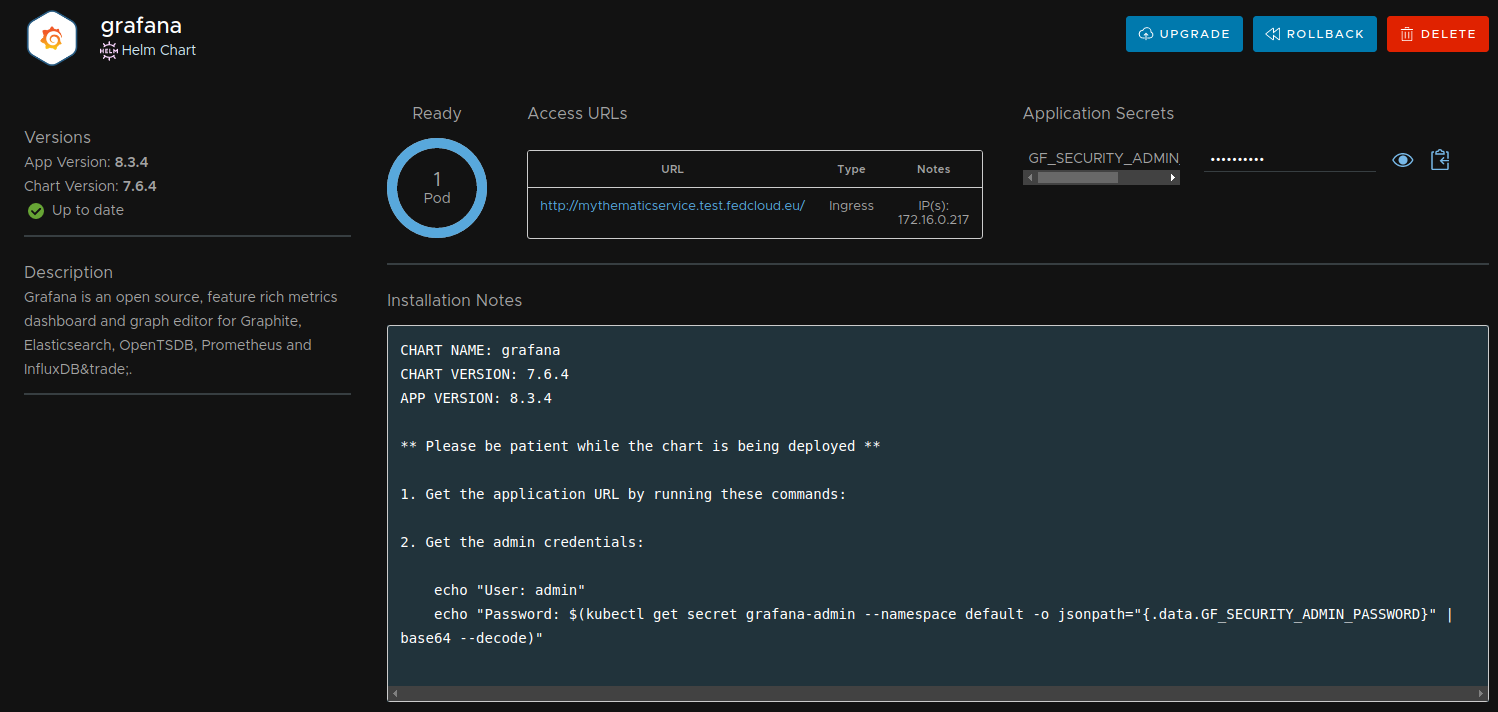Delete the grafana release
The width and height of the screenshot is (1498, 712).
1438,34
